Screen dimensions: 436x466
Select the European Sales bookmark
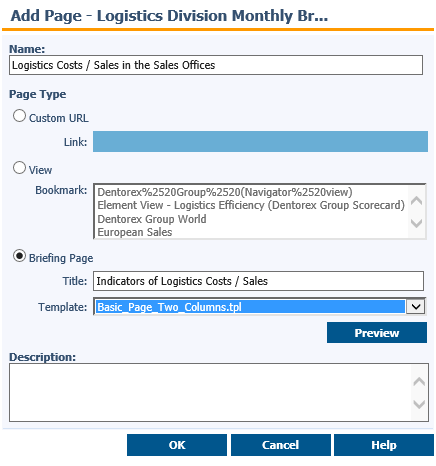(x=135, y=232)
